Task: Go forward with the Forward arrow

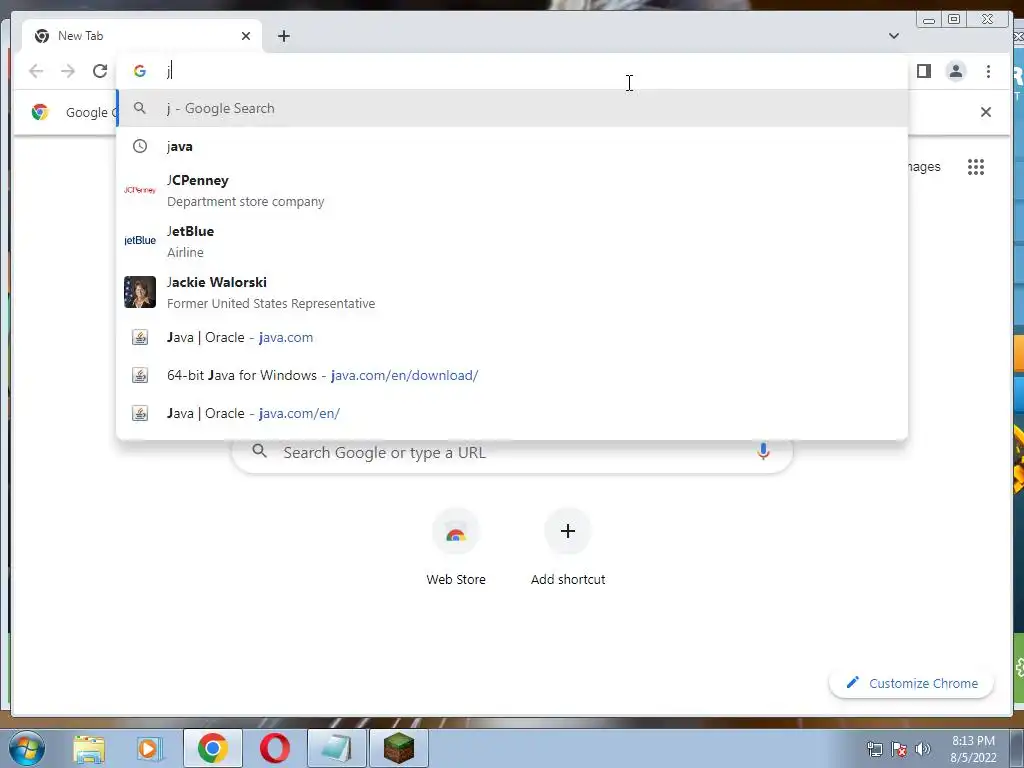Action: (x=68, y=71)
